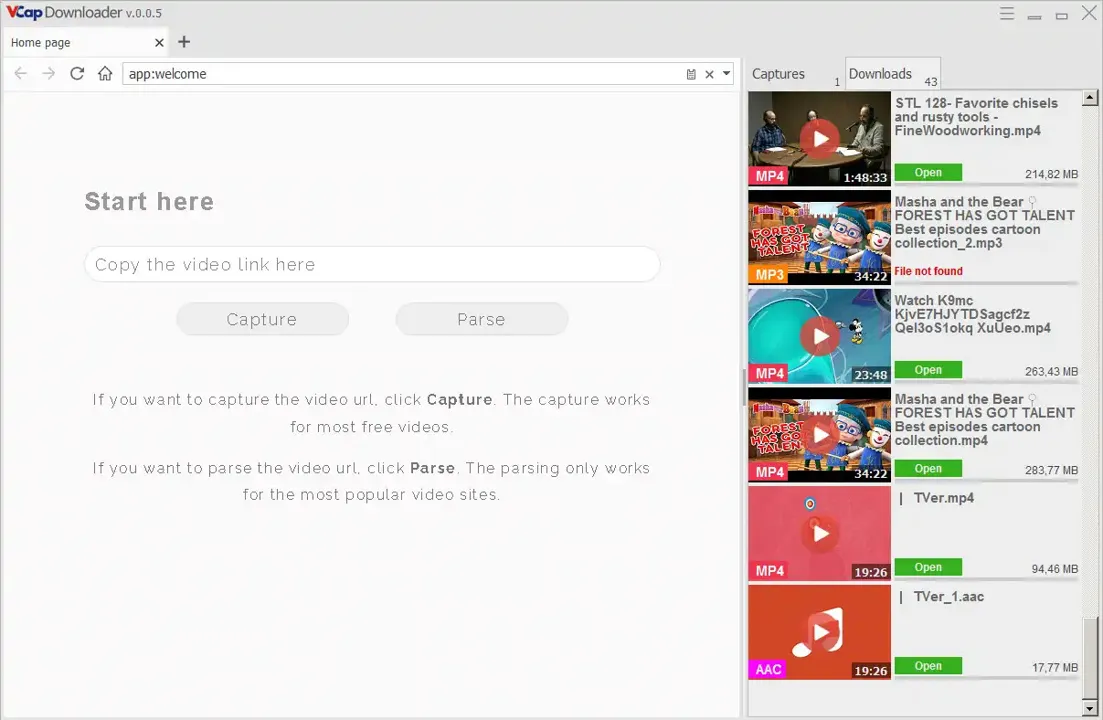Open a new tab with the plus icon
The height and width of the screenshot is (720, 1103).
tap(184, 41)
